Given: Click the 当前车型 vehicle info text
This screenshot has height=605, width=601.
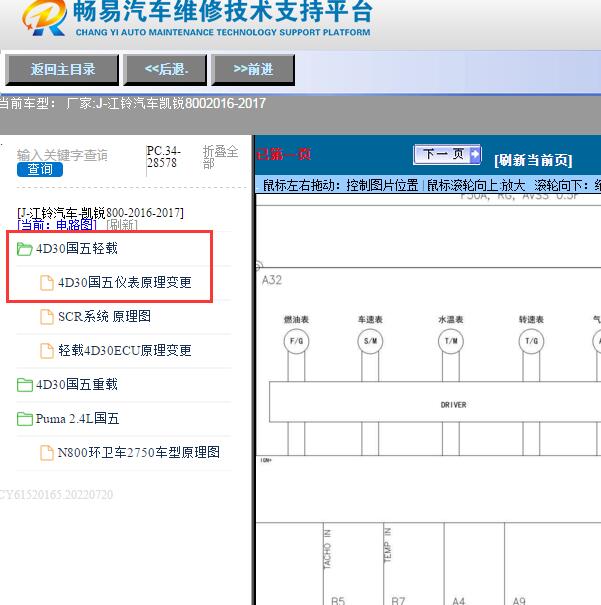Looking at the screenshot, I should (133, 103).
